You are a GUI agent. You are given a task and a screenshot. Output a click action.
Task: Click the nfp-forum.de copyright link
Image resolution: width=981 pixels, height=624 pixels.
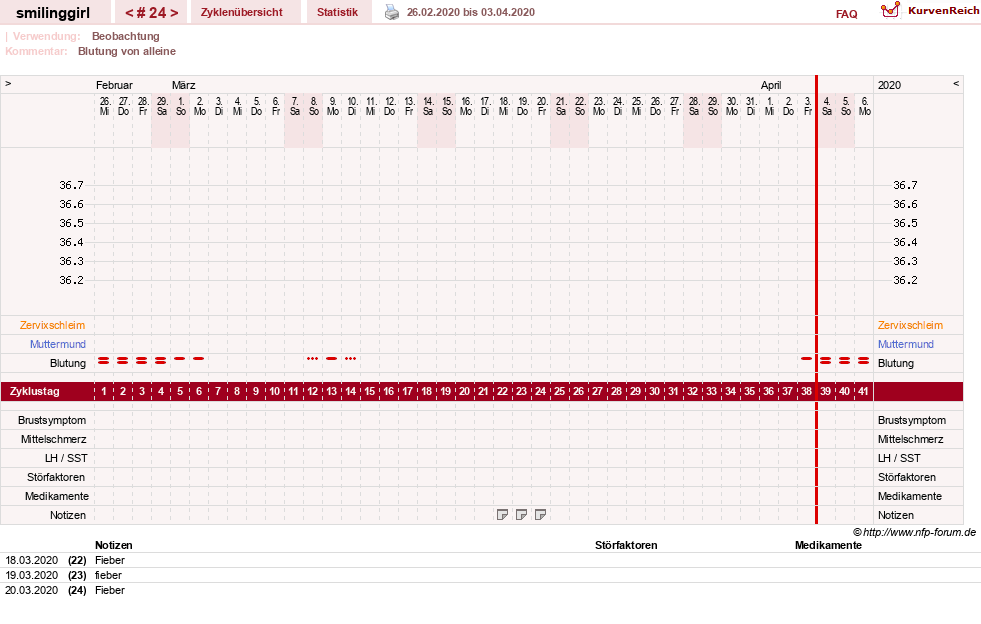pos(915,532)
